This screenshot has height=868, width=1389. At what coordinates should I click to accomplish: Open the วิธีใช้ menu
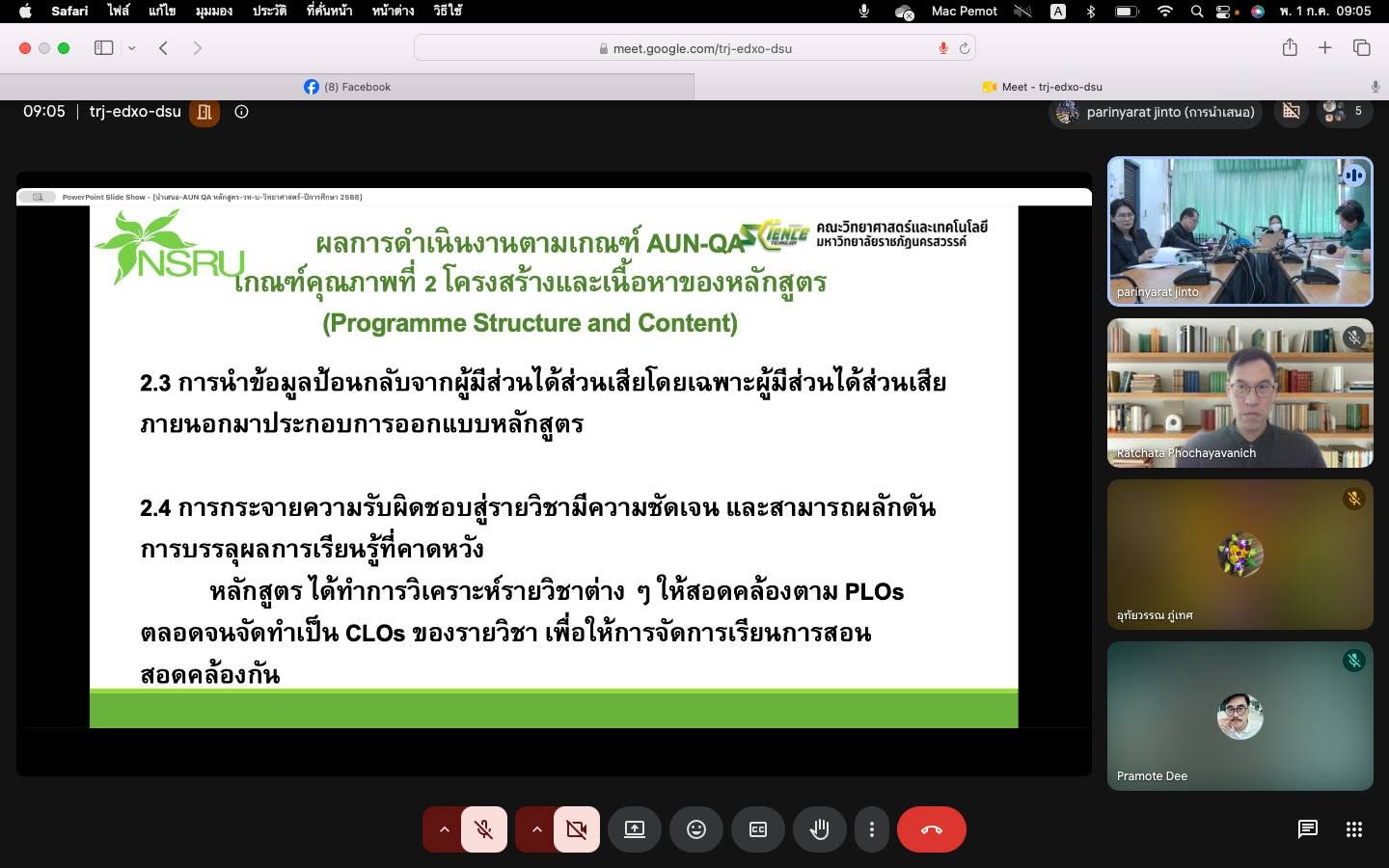coord(448,11)
